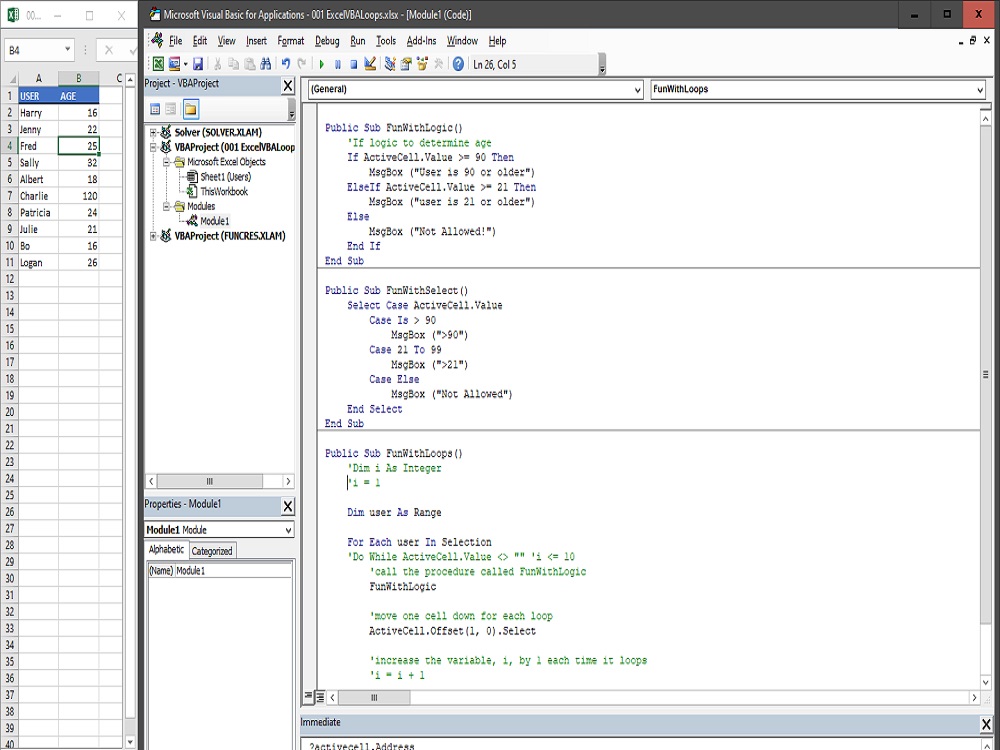Reset the macro with the Reset icon
The image size is (1000, 750).
tap(353, 63)
